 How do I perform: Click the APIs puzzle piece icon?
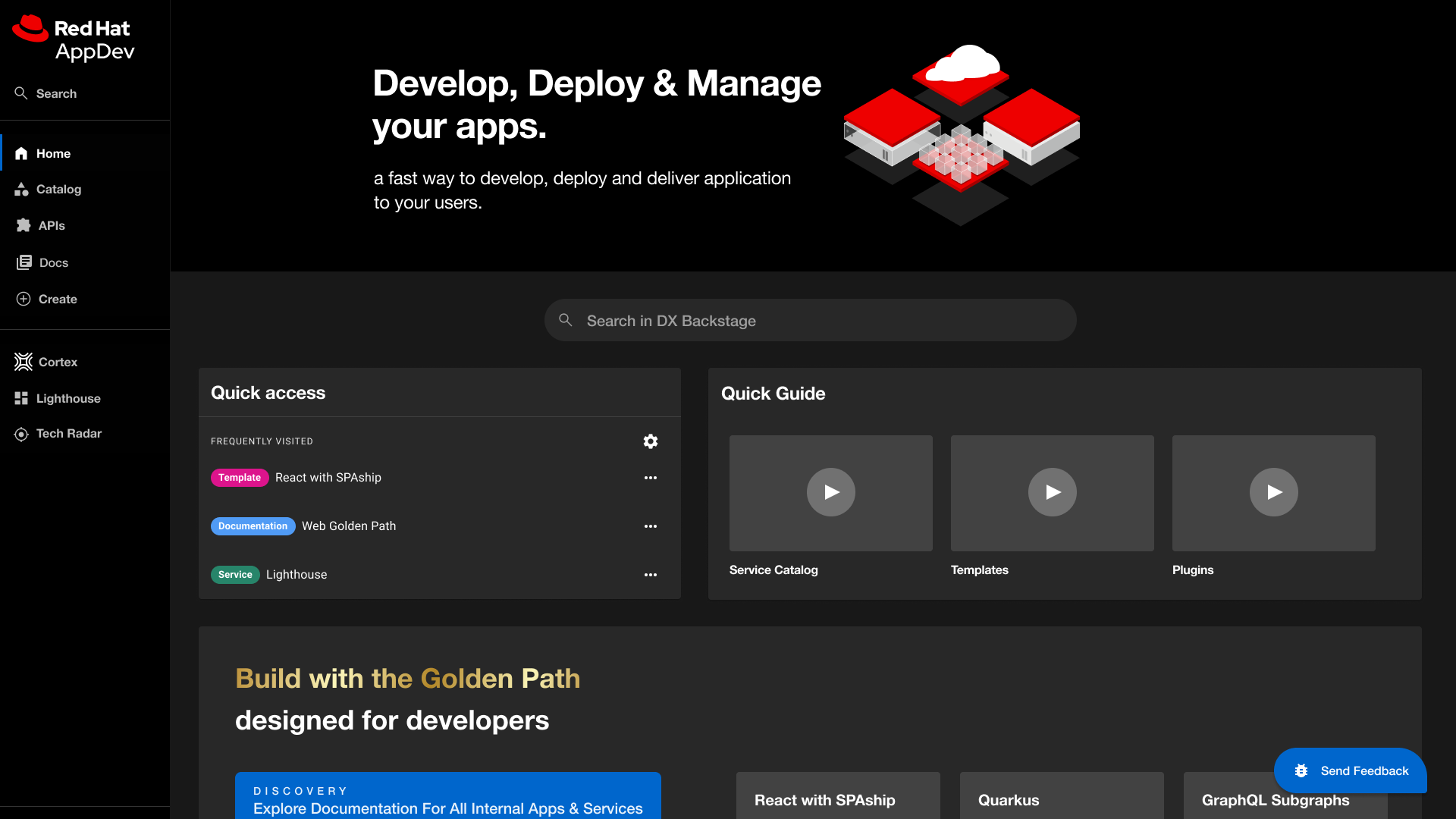click(24, 225)
